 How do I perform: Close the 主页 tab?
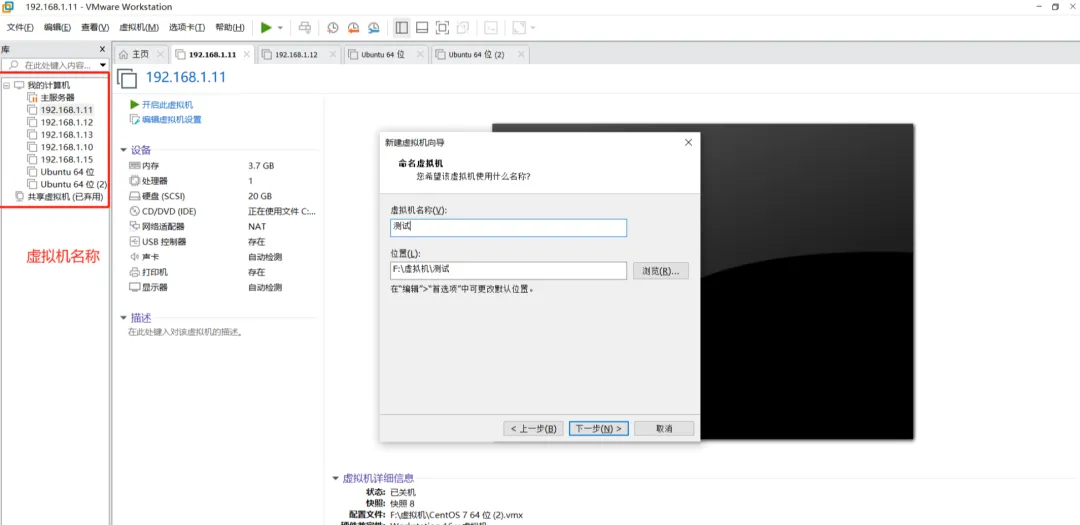click(x=160, y=54)
